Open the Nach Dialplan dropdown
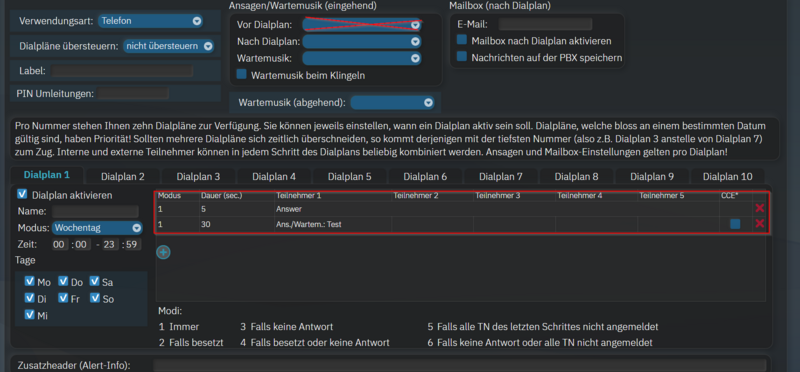Screen dimensions: 800x372 click(362, 41)
